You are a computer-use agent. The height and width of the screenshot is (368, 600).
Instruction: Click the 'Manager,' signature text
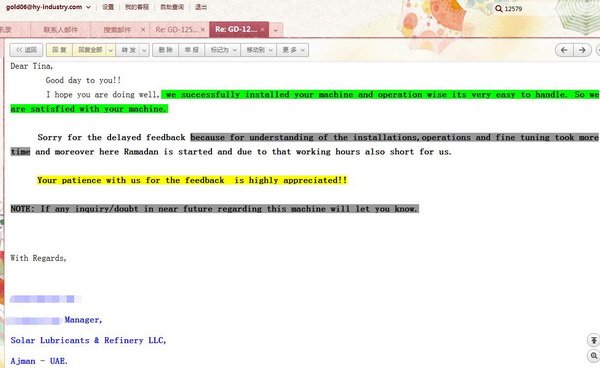[83, 320]
